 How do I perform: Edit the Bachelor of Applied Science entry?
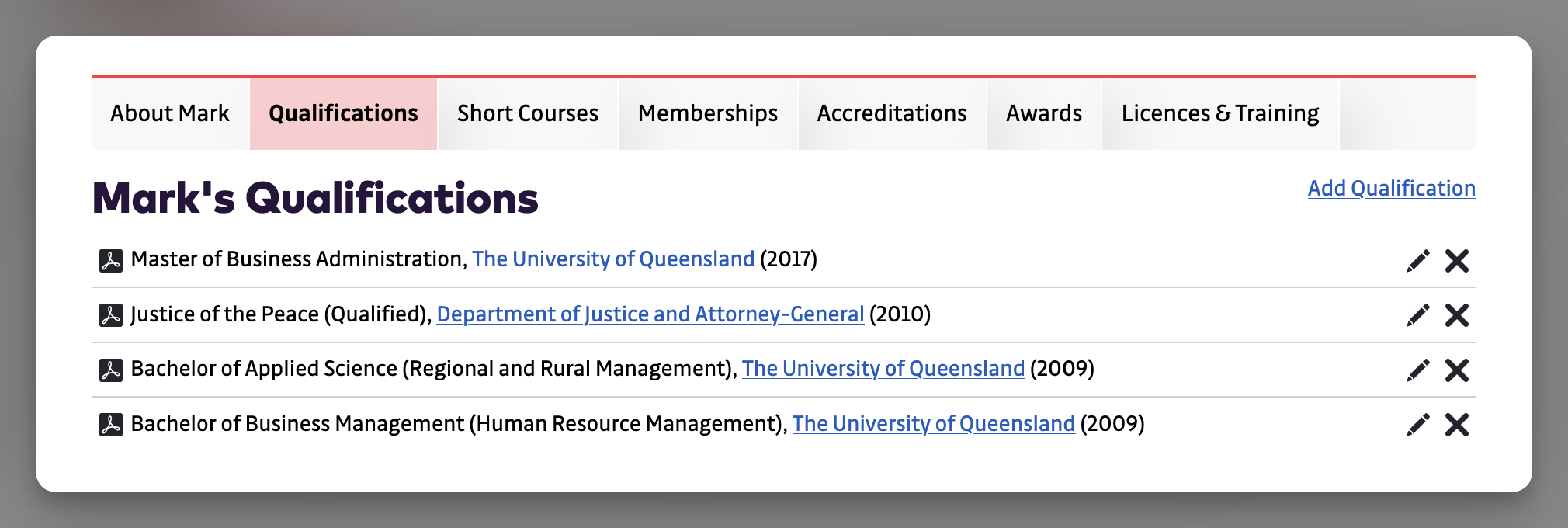click(1417, 370)
